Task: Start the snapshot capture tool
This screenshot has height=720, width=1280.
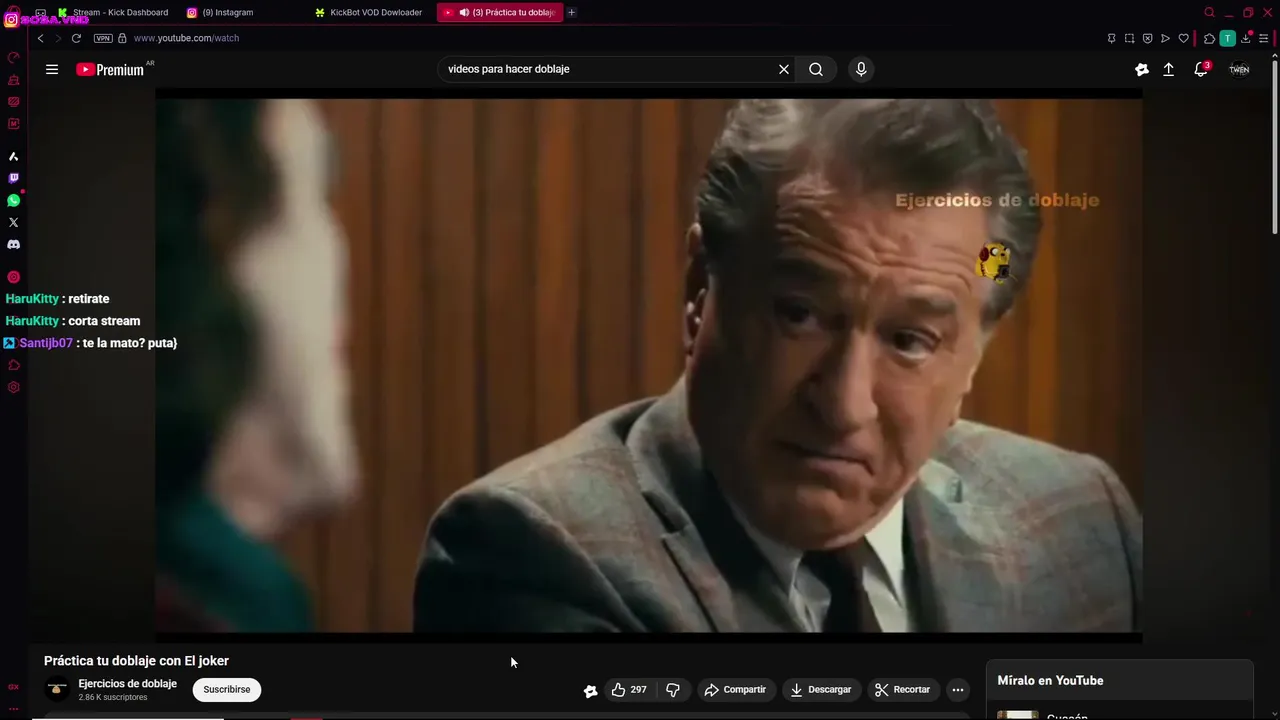Action: pos(1129,38)
